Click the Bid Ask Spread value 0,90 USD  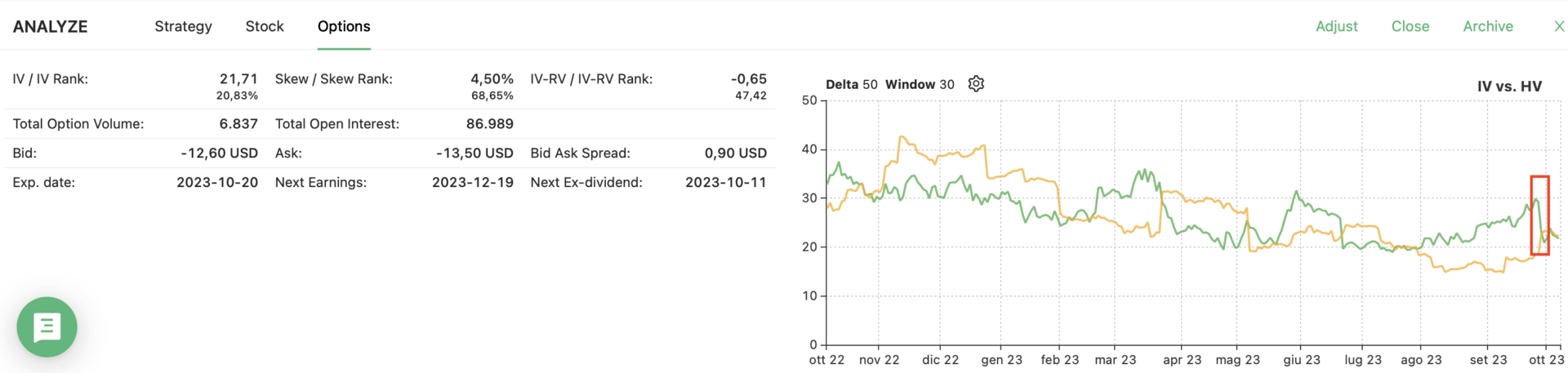point(735,153)
